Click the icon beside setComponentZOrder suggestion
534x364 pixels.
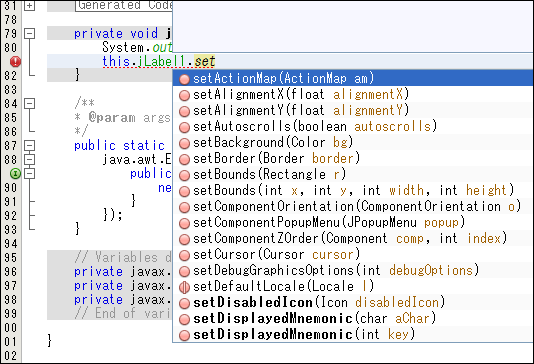[184, 239]
